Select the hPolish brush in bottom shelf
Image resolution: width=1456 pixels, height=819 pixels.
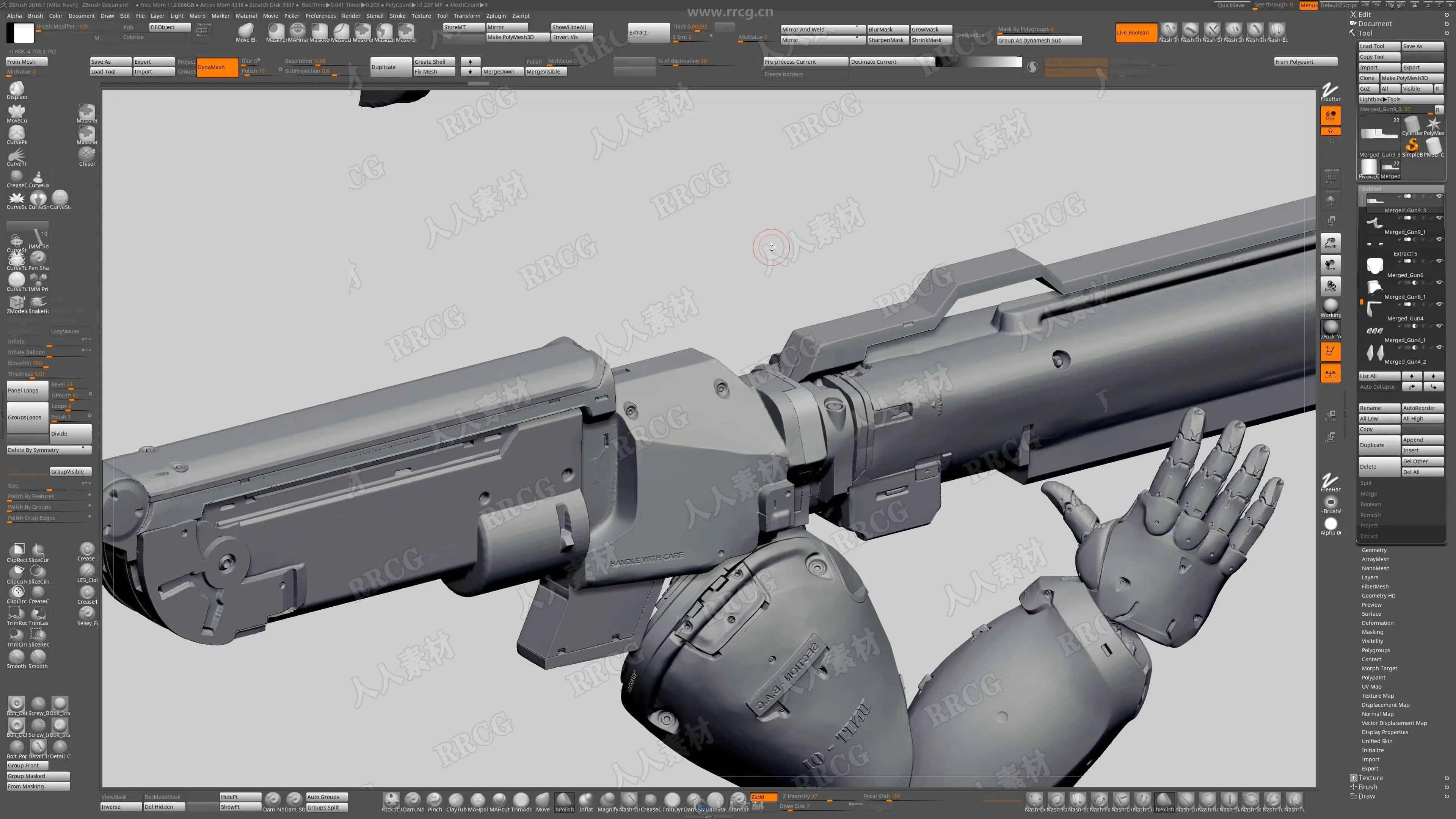564,800
